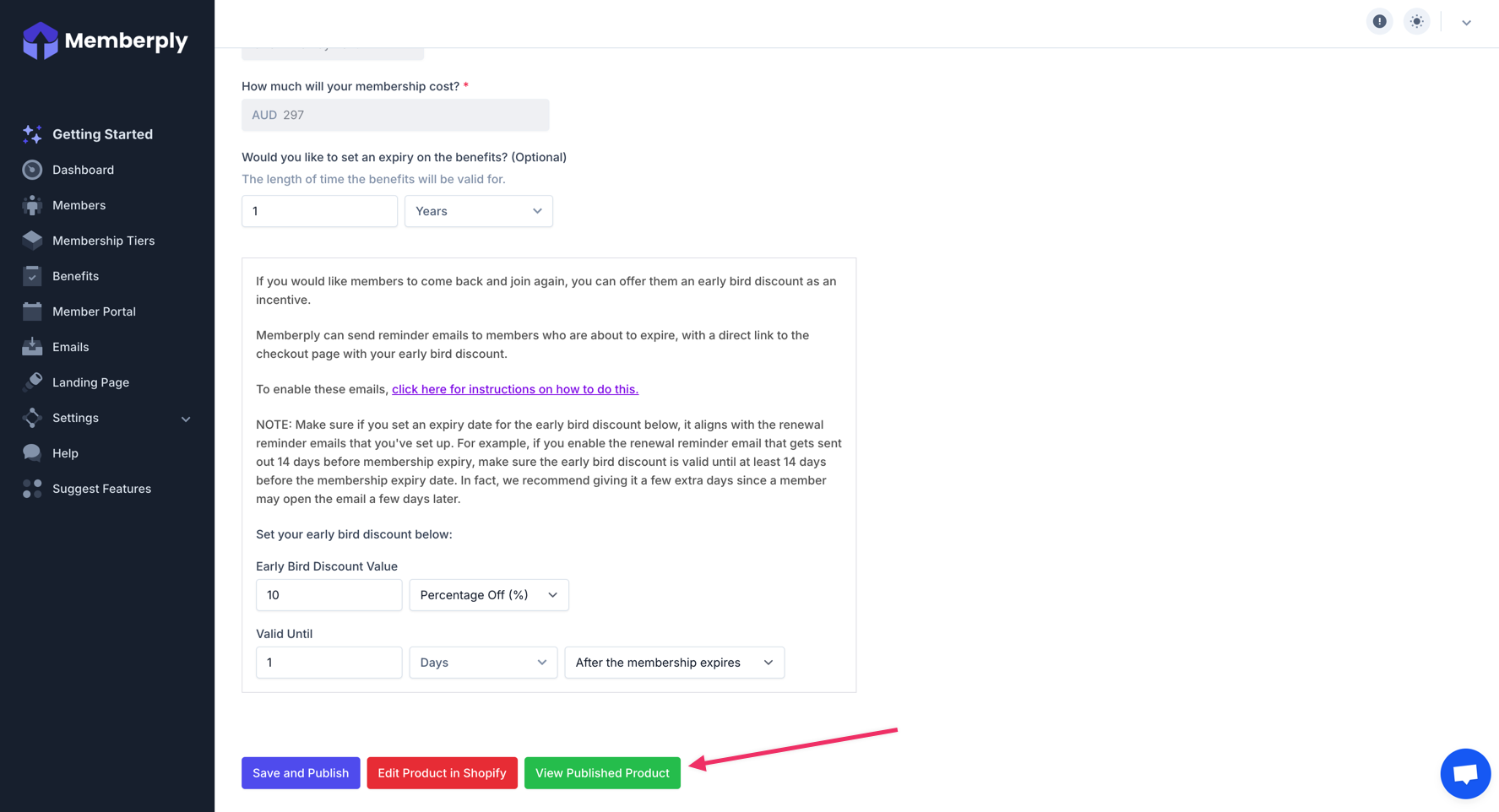Open the early bird instructions link
The width and height of the screenshot is (1499, 812).
tap(514, 389)
